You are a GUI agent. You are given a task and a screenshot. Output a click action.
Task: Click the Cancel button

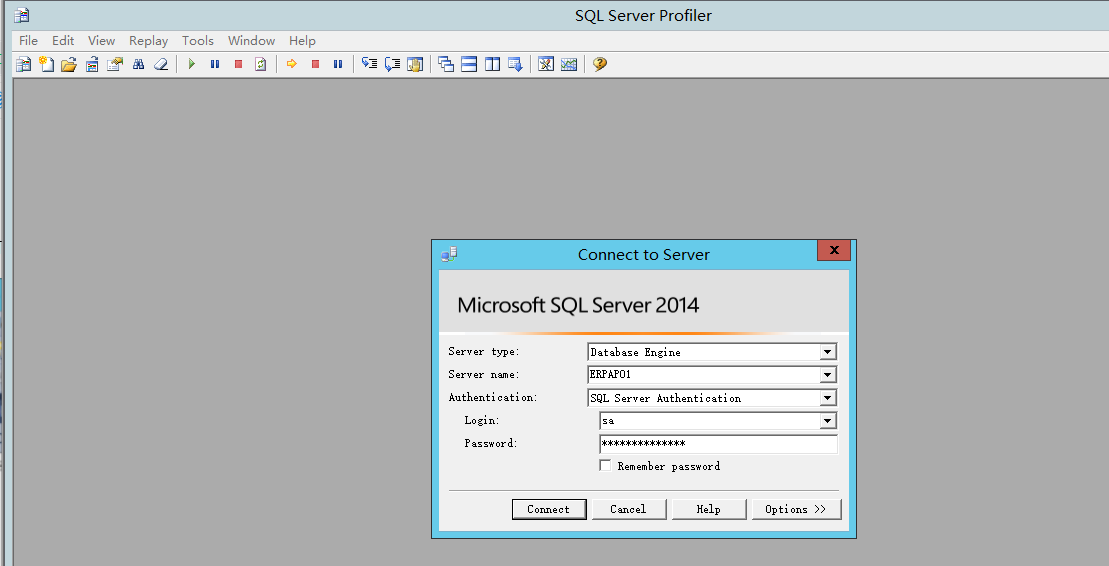point(629,509)
